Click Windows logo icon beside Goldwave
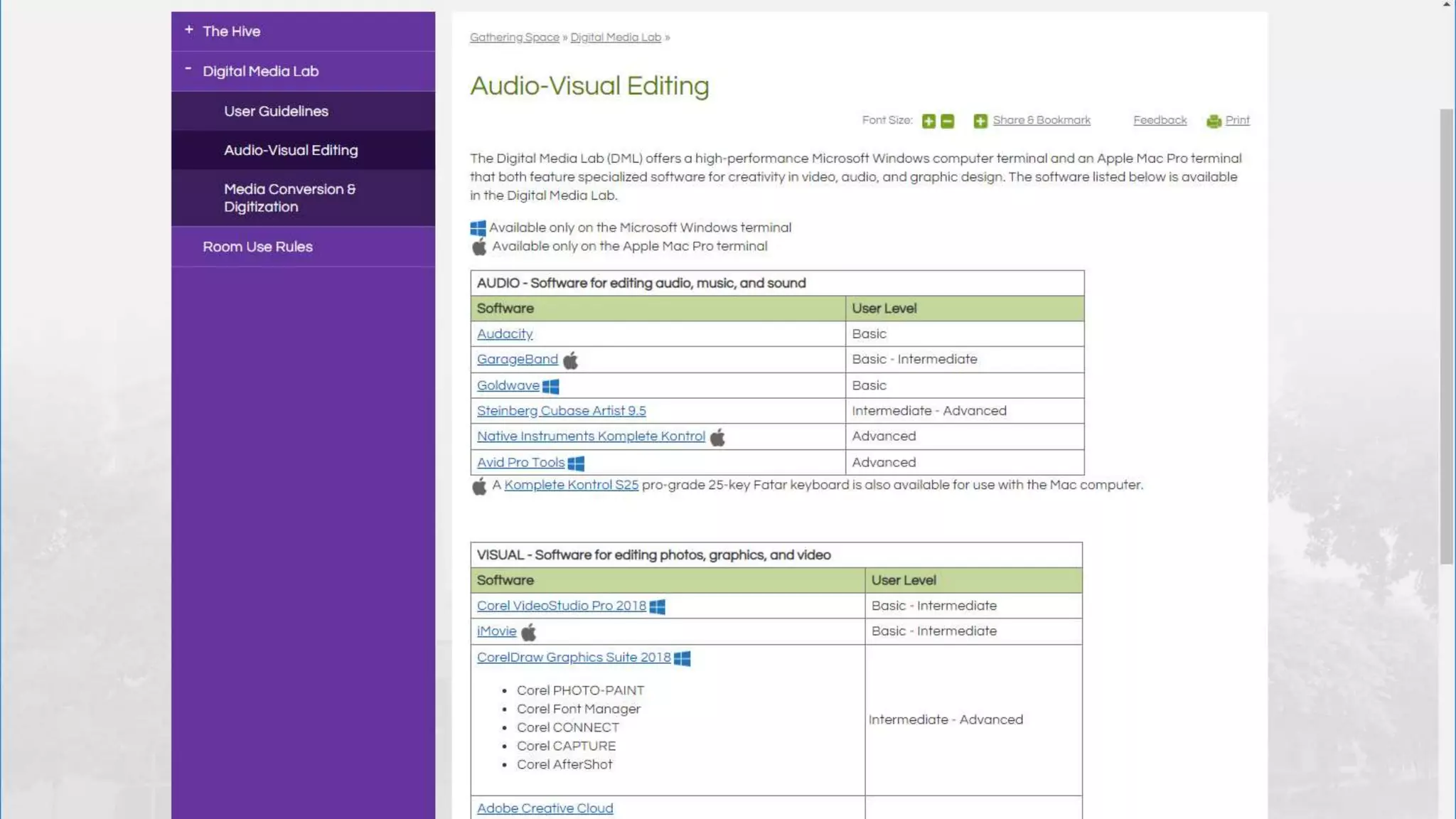 pyautogui.click(x=550, y=386)
